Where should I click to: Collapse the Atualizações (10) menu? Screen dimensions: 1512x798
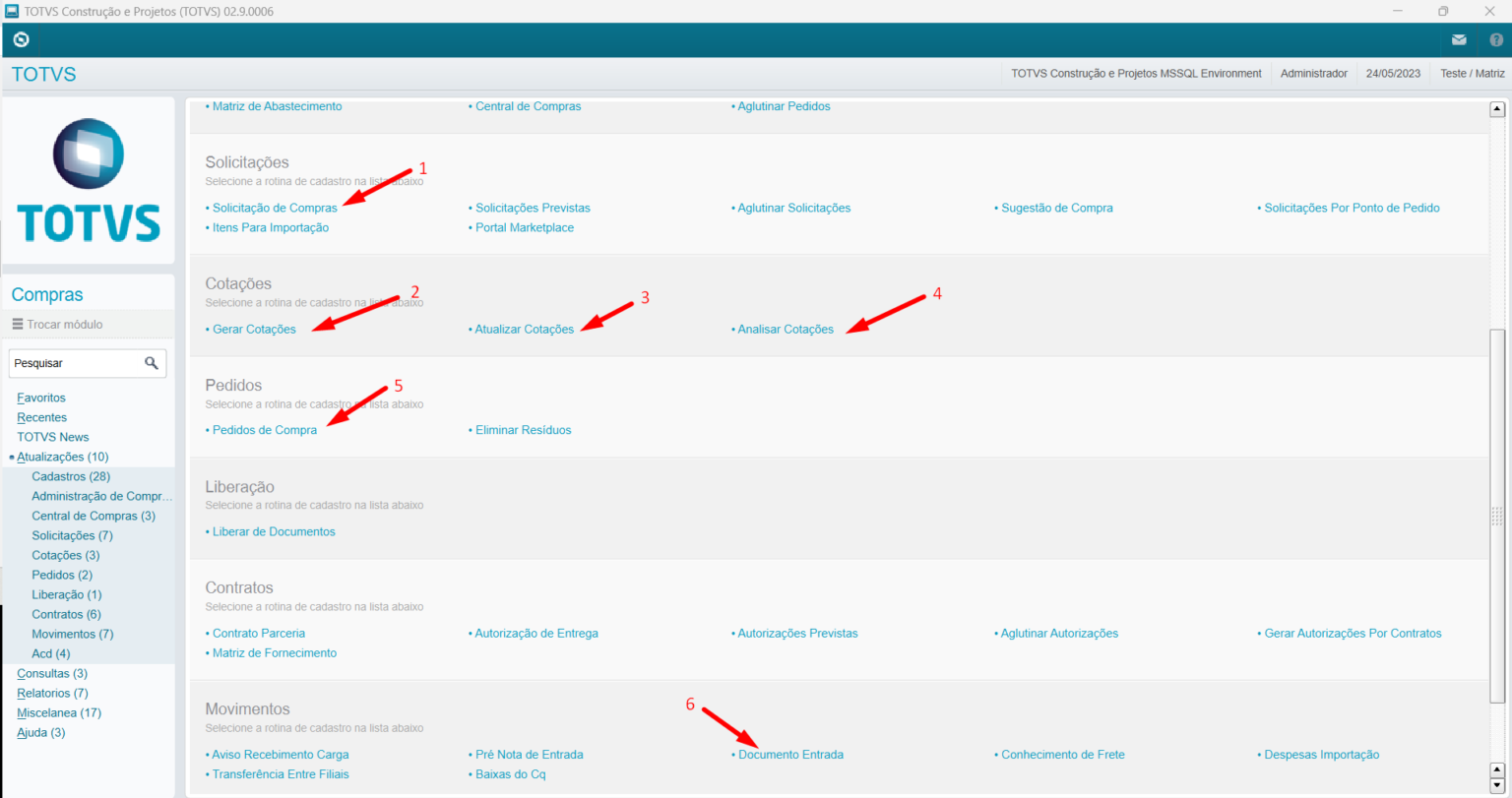tap(63, 457)
